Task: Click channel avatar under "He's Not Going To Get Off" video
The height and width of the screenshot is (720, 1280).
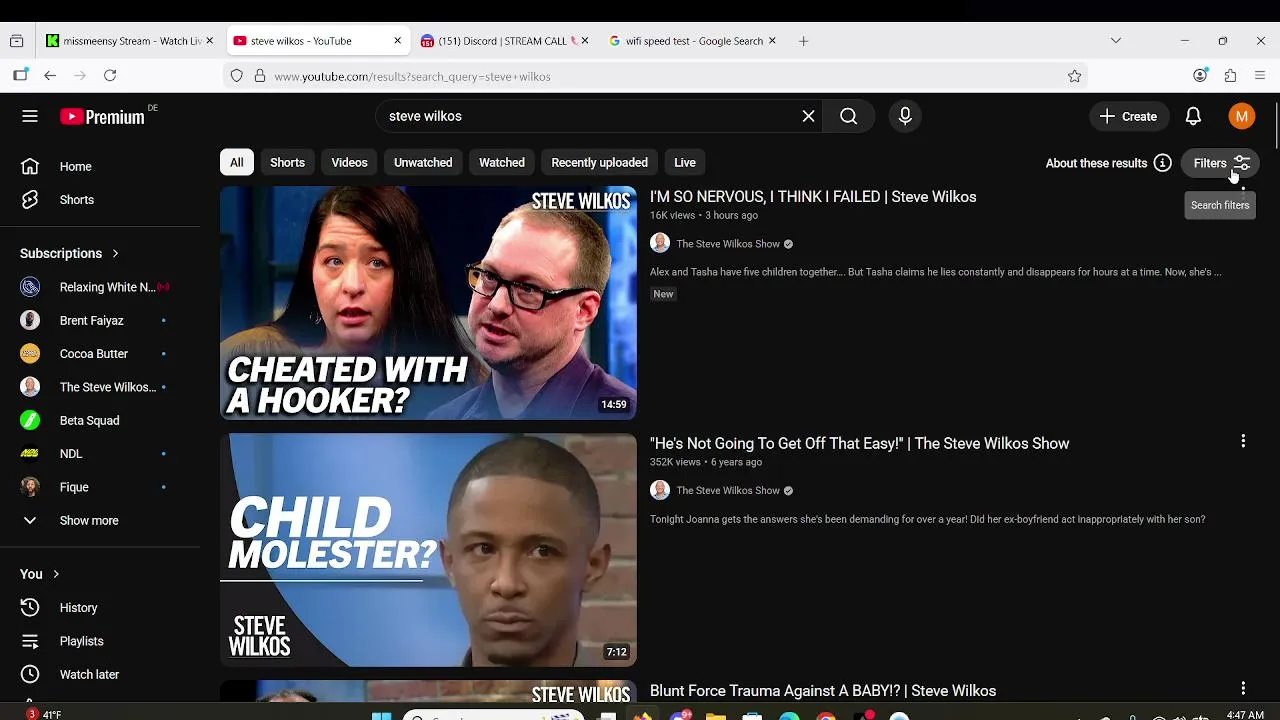Action: [x=660, y=490]
